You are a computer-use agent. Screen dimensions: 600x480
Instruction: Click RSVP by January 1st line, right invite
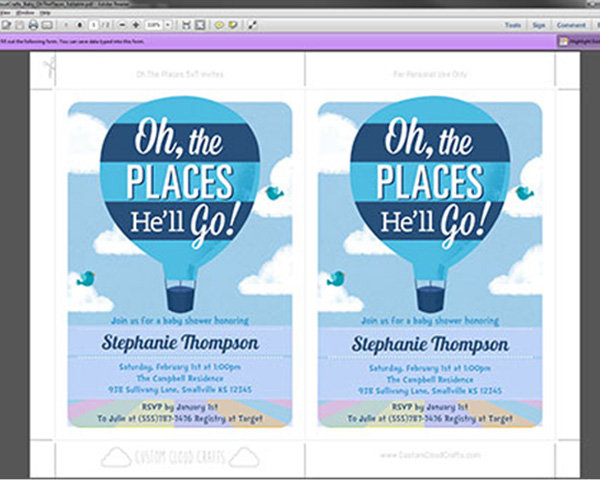pos(430,407)
